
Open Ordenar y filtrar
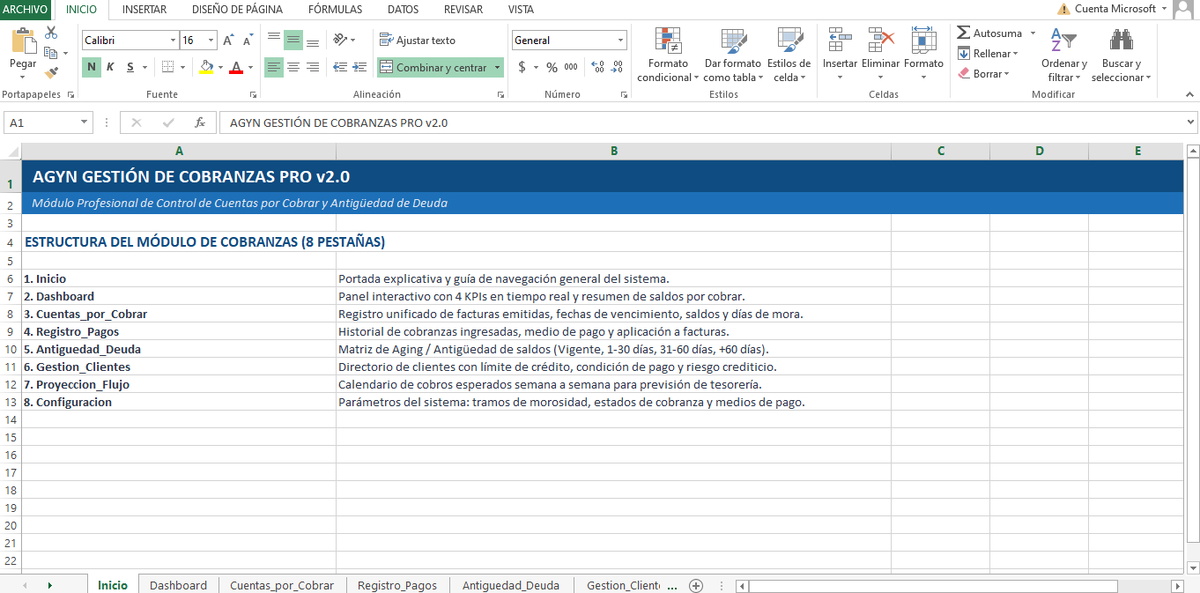(x=1063, y=55)
